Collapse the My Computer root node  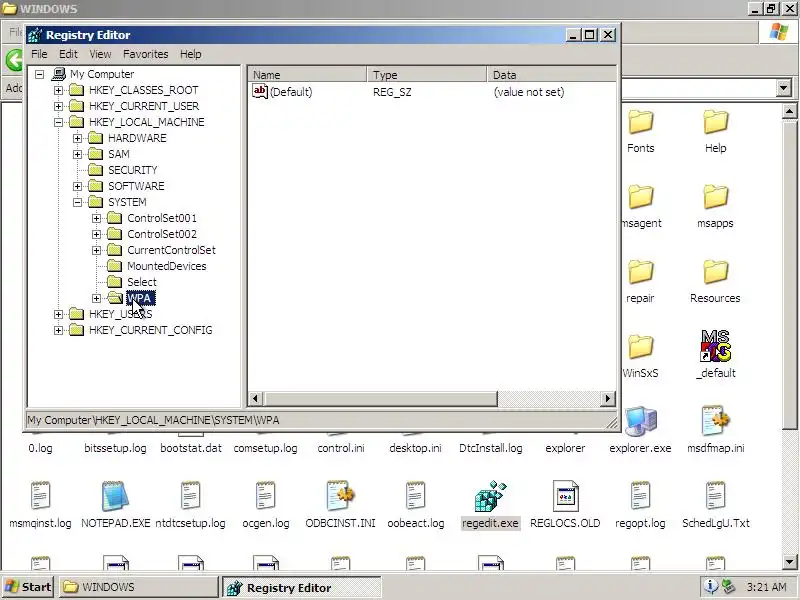[39, 74]
